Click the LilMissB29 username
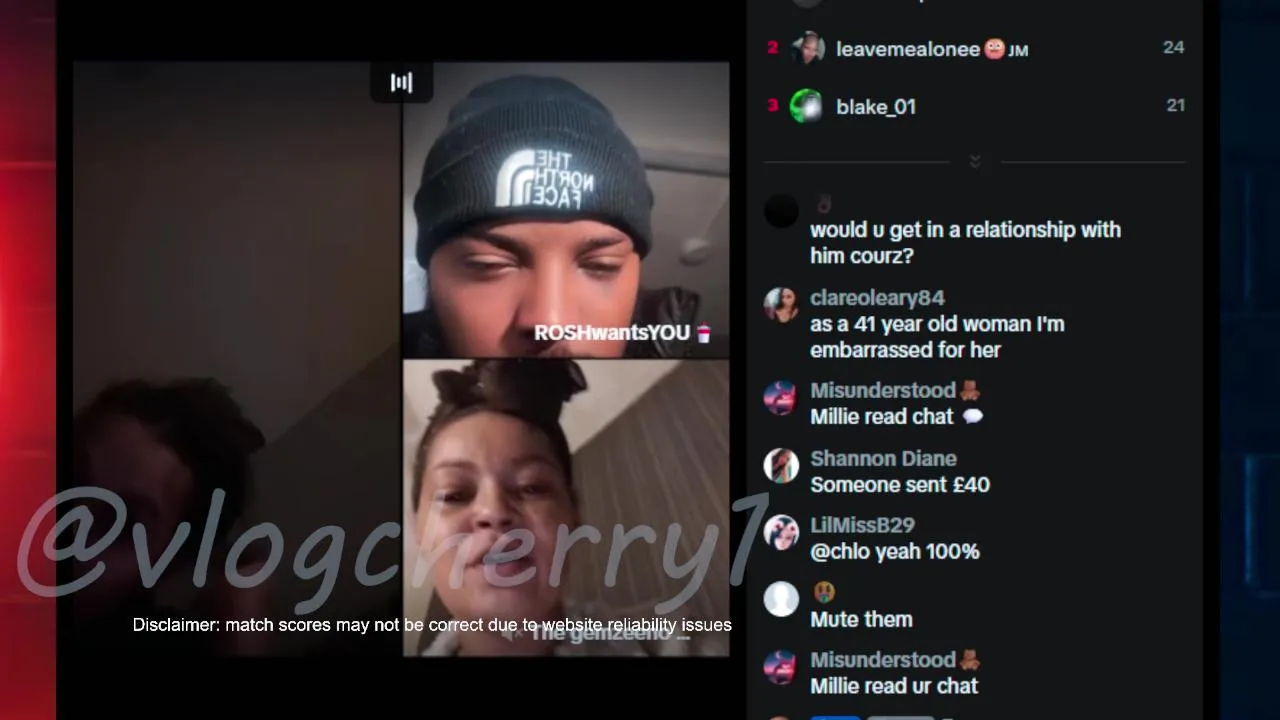The height and width of the screenshot is (720, 1280). 862,525
